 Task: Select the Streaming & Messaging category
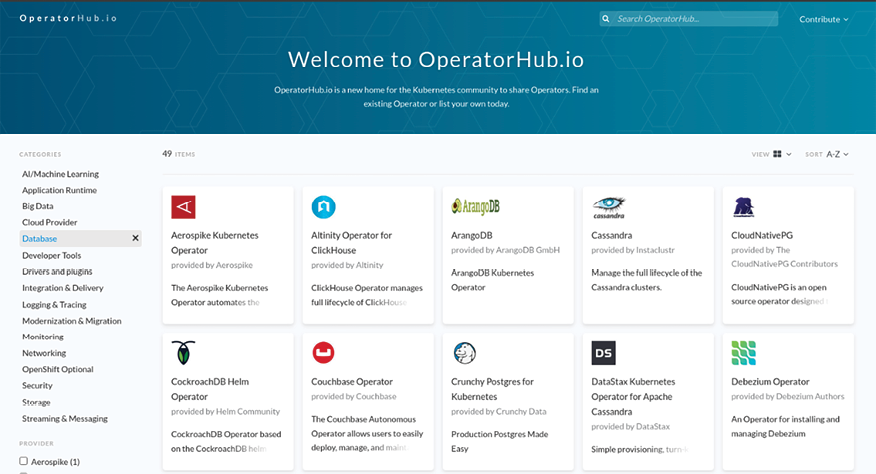point(65,419)
